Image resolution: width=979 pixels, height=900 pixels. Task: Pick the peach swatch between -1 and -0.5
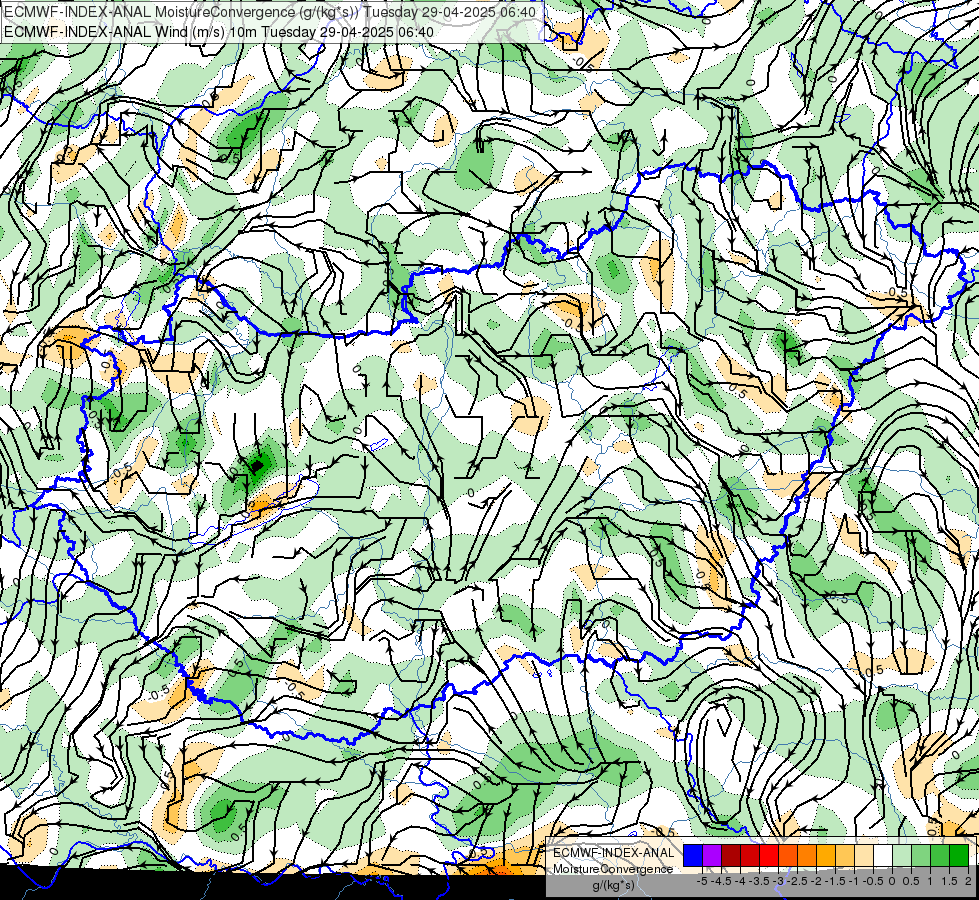864,855
